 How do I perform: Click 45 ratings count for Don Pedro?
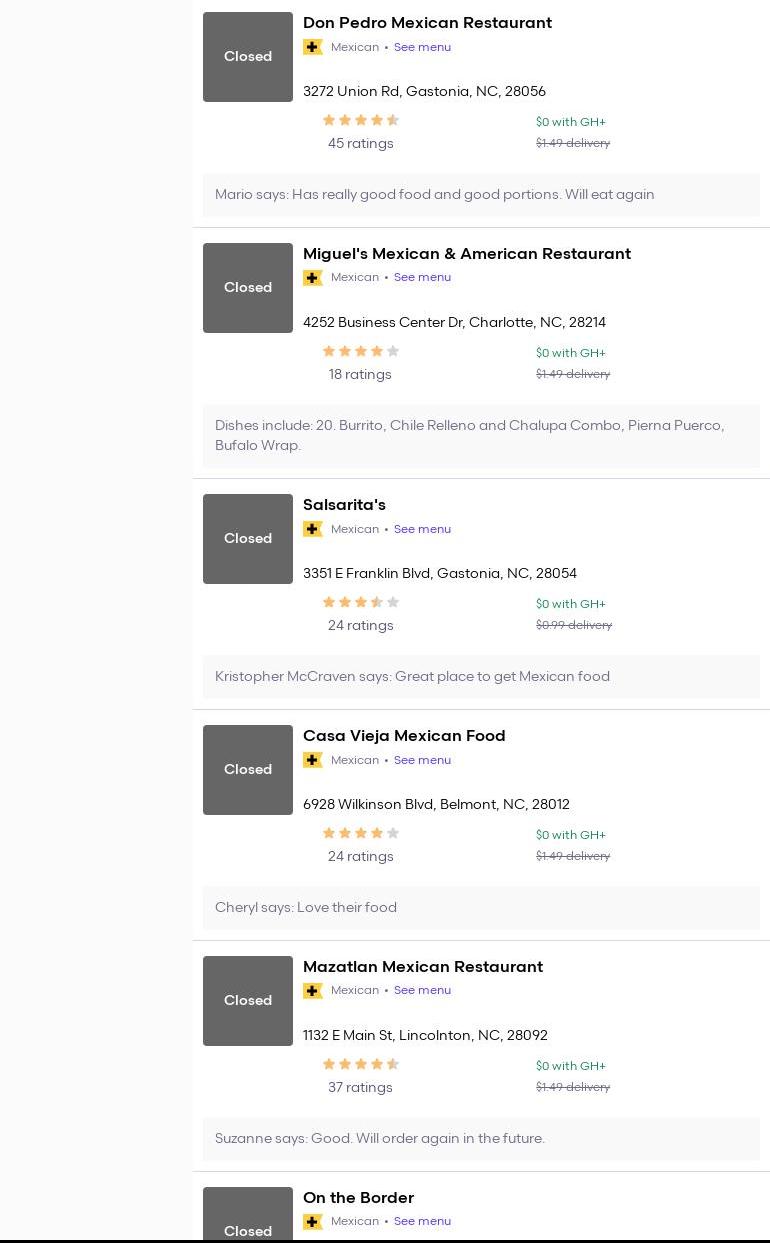[360, 144]
